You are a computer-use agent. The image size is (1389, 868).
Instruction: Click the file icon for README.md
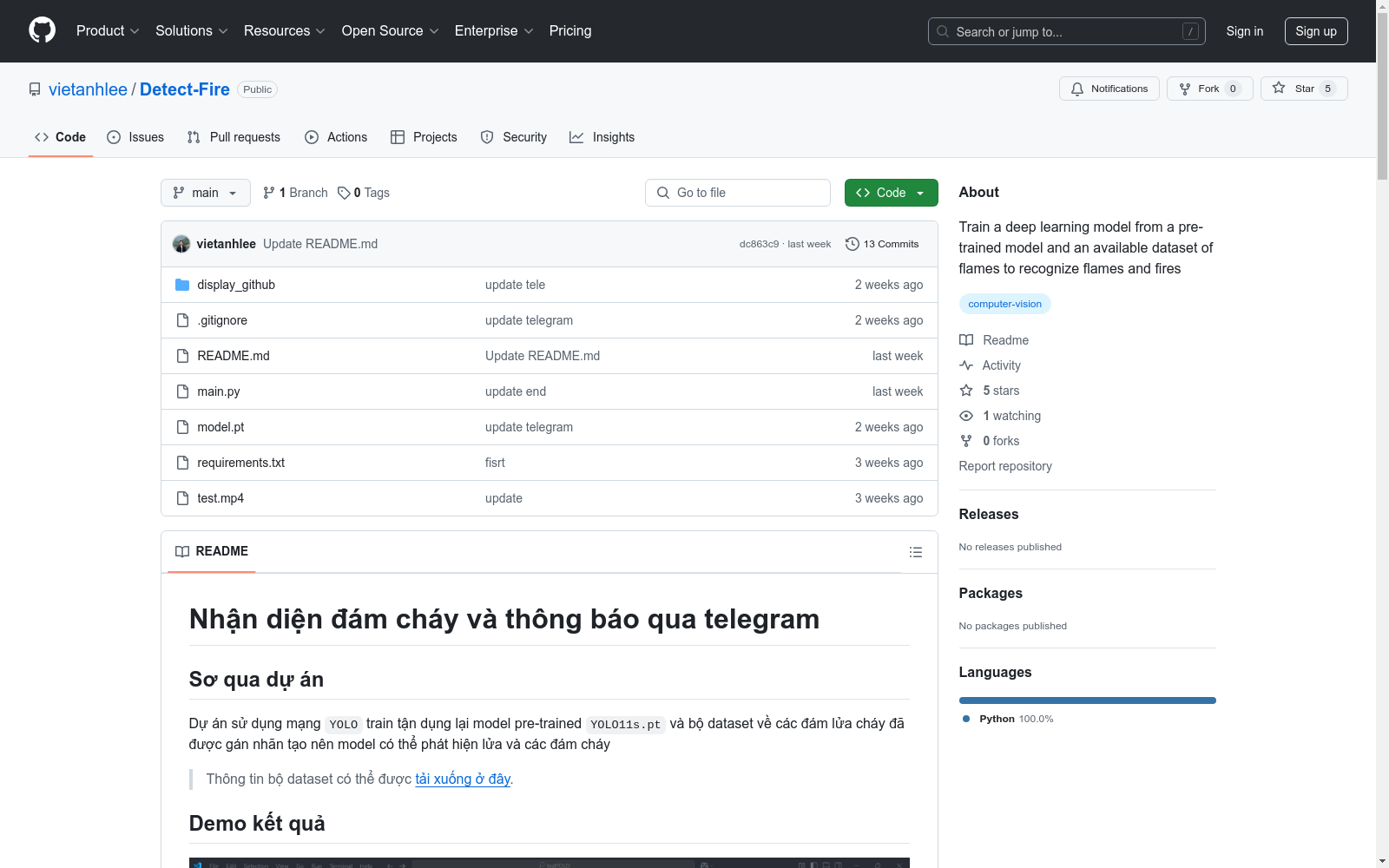[x=182, y=356]
